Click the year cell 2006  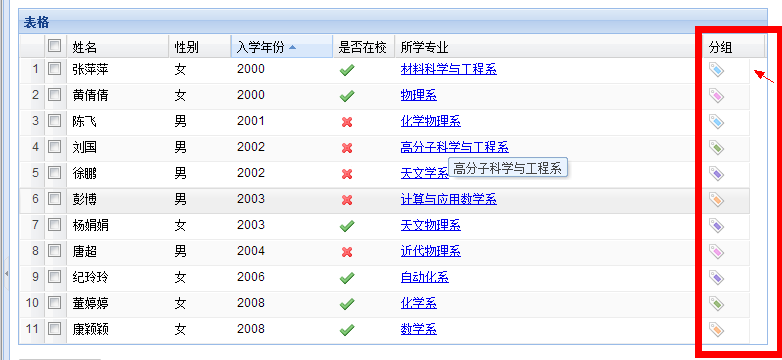click(251, 277)
